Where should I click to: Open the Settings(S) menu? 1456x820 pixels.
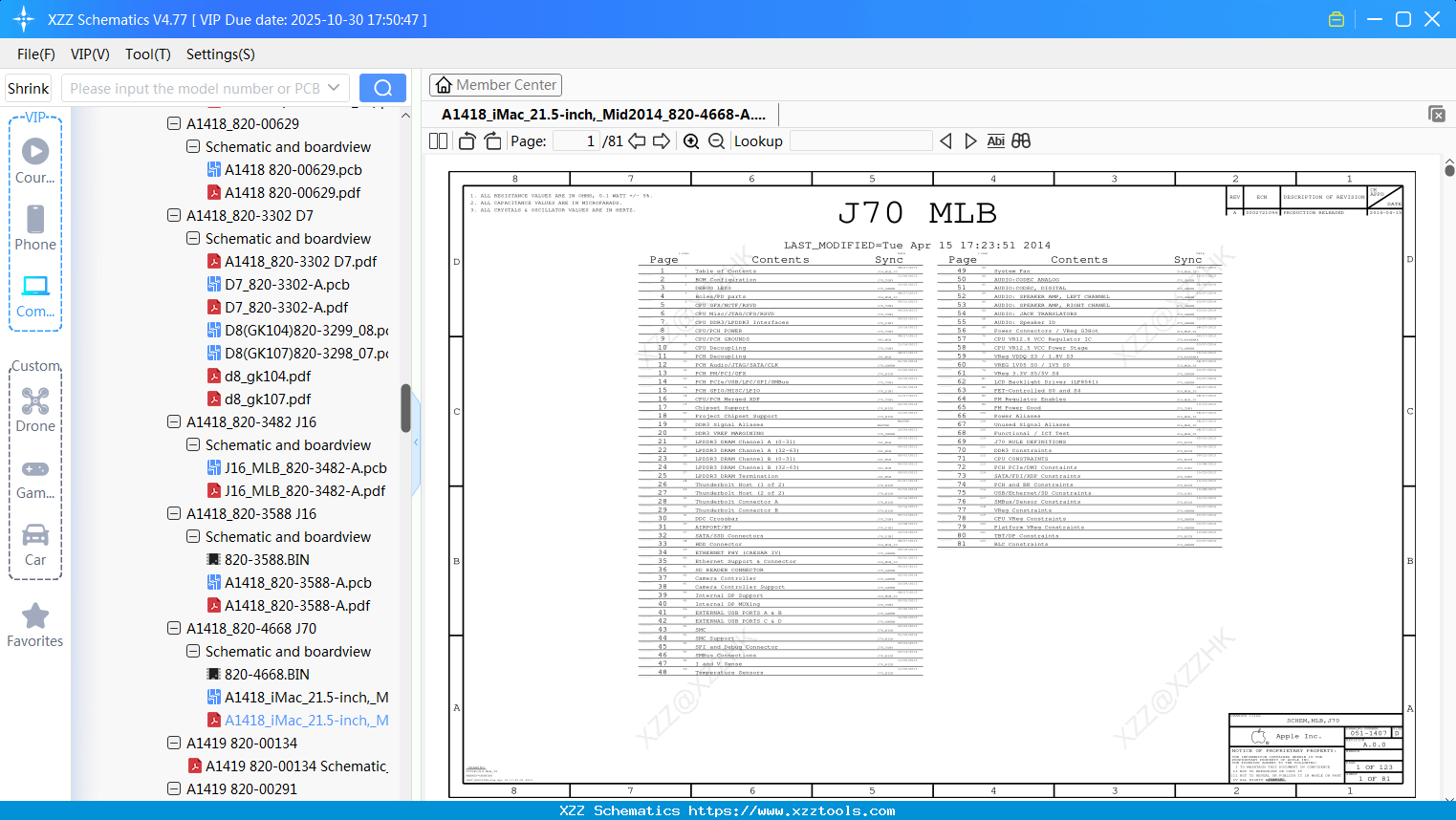221,54
